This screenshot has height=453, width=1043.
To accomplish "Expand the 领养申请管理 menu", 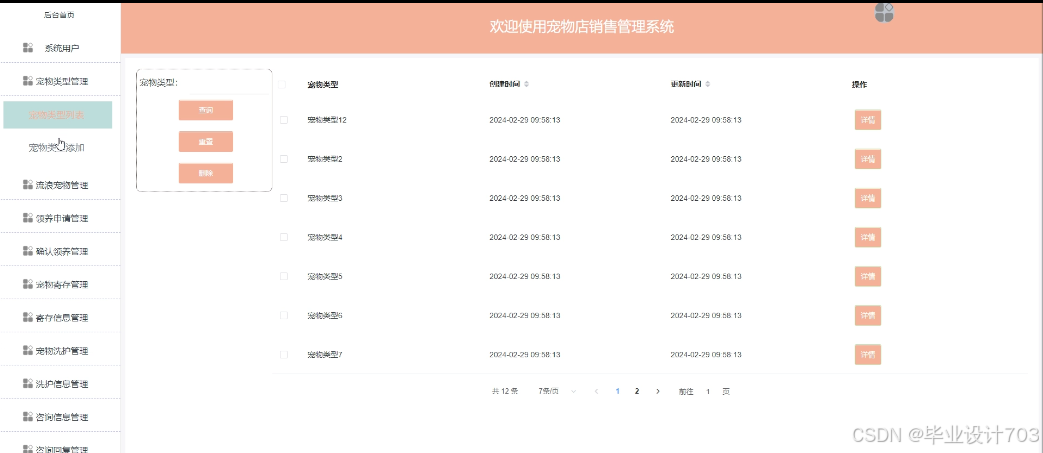I will point(60,218).
